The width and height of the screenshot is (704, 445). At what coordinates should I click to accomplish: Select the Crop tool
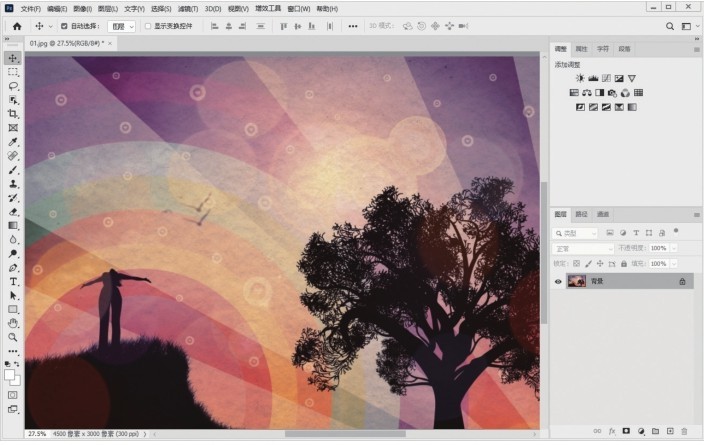tap(13, 114)
